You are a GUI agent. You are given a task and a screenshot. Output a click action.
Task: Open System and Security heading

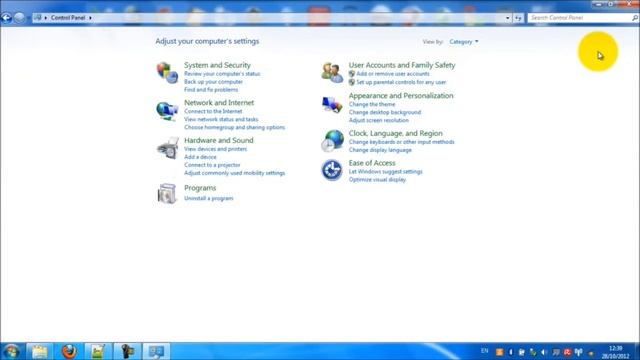coord(217,65)
